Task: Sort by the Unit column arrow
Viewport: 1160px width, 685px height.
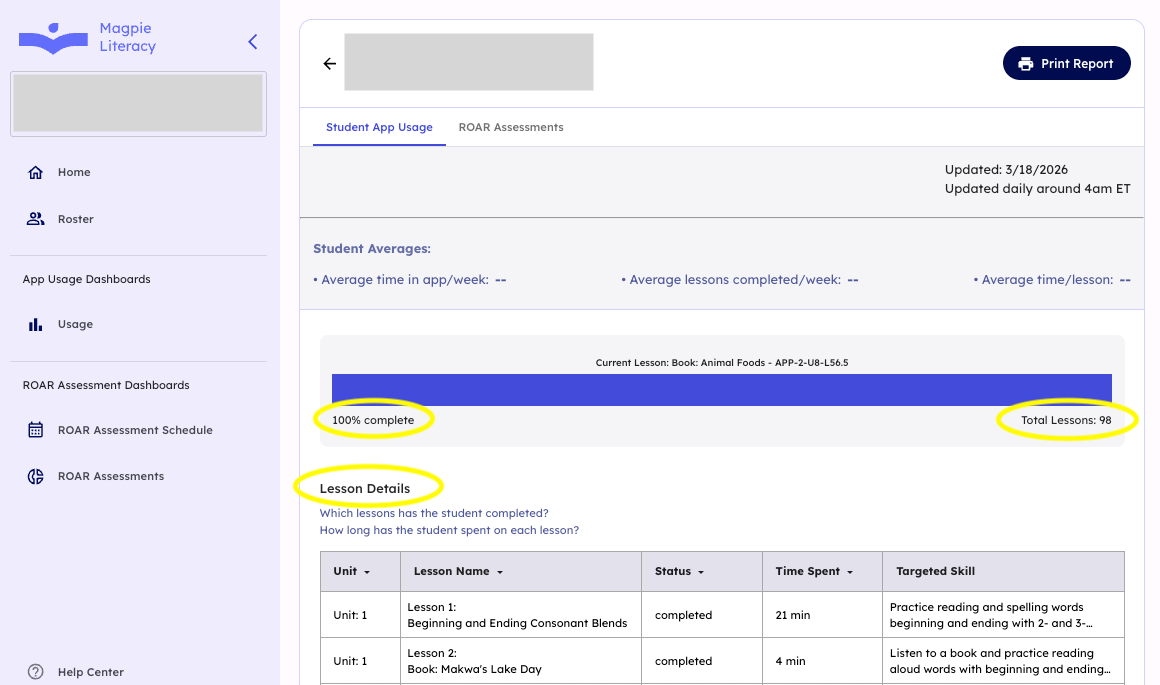Action: [x=367, y=572]
